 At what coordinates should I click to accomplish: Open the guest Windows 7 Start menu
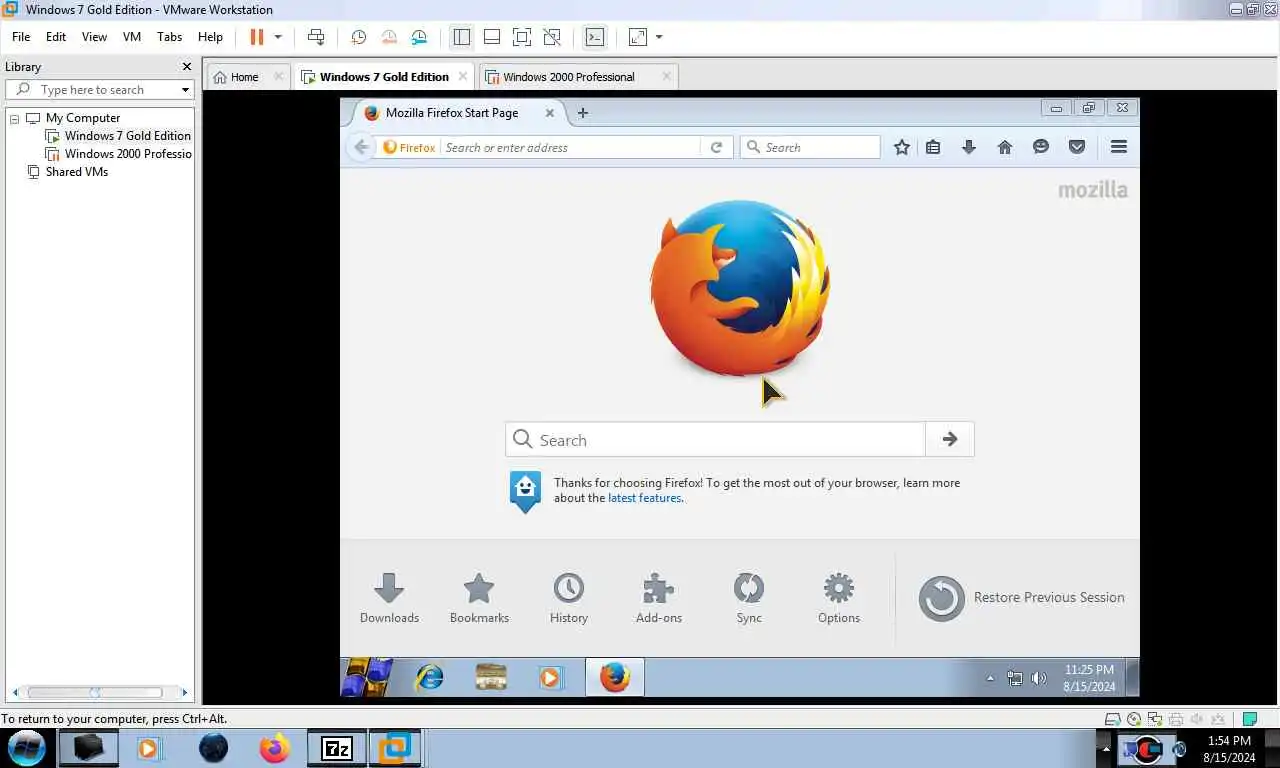click(366, 677)
